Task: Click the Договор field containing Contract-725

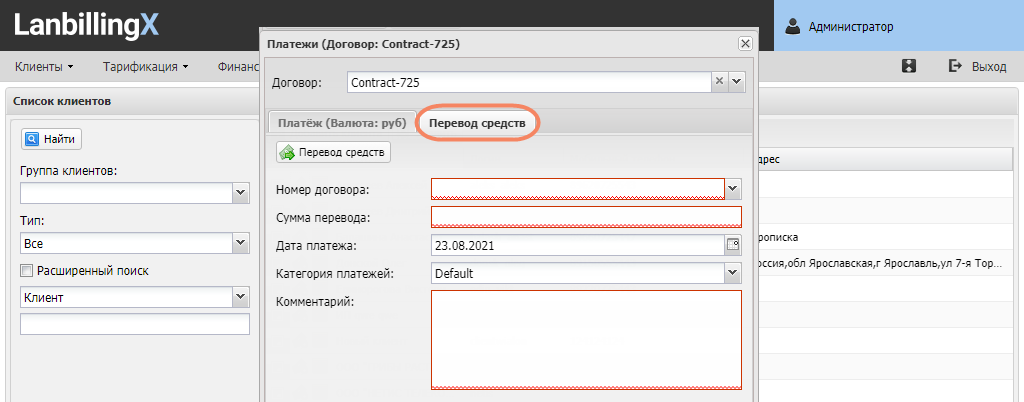Action: point(529,82)
